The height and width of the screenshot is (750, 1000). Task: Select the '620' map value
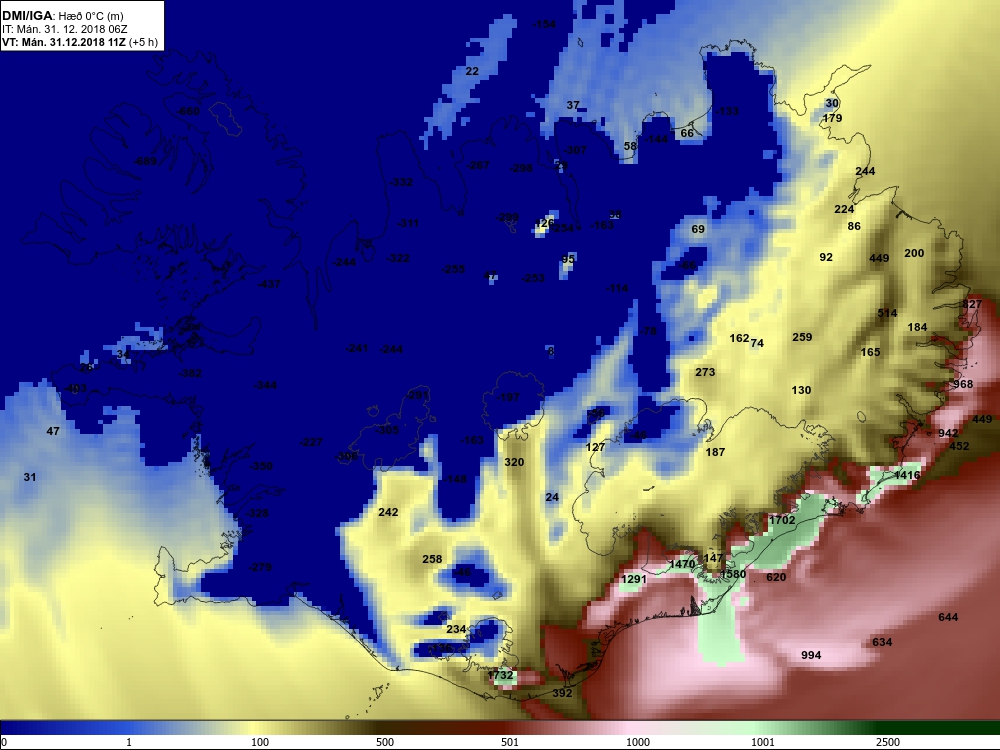(x=776, y=577)
